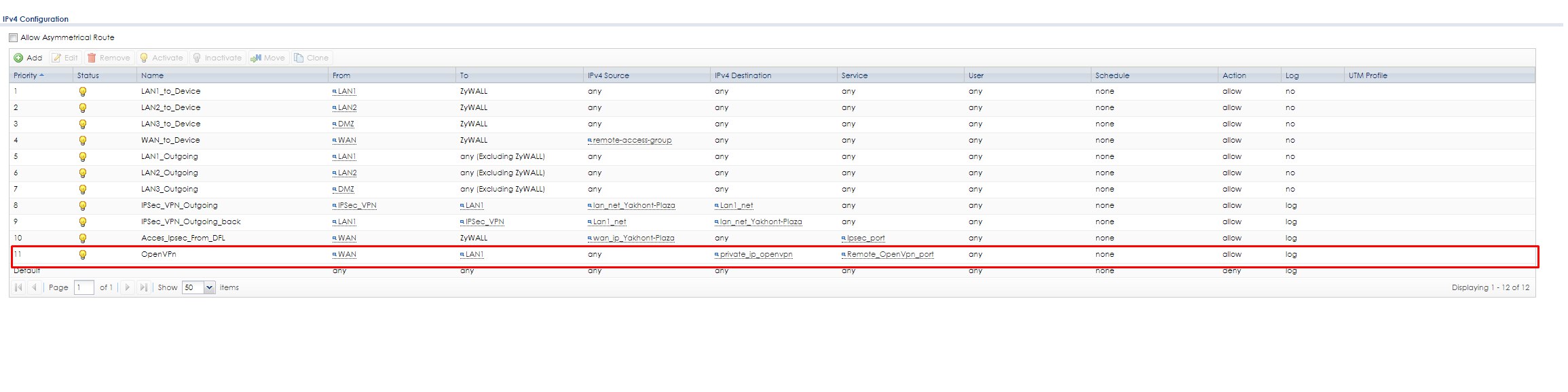Go to next page icon
The height and width of the screenshot is (392, 1568).
tap(127, 287)
